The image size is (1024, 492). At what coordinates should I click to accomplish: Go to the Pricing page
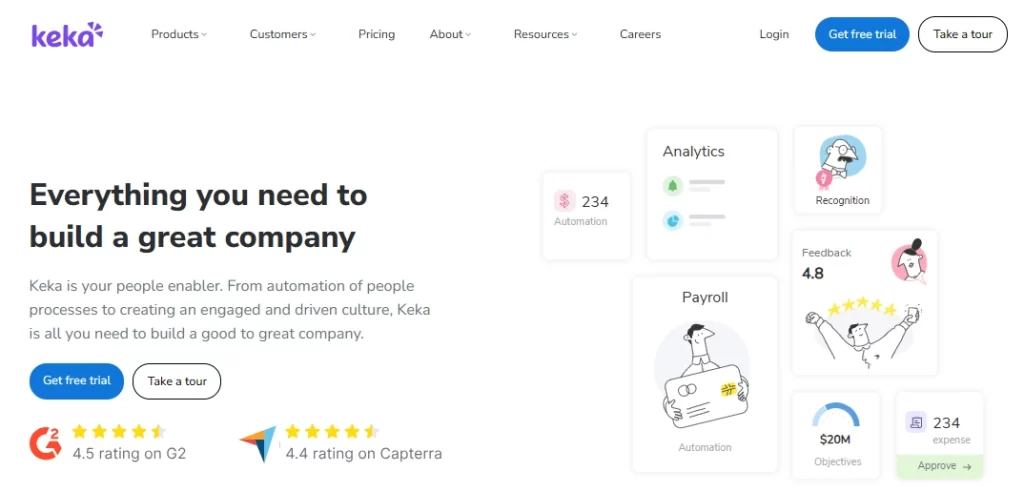[x=376, y=34]
